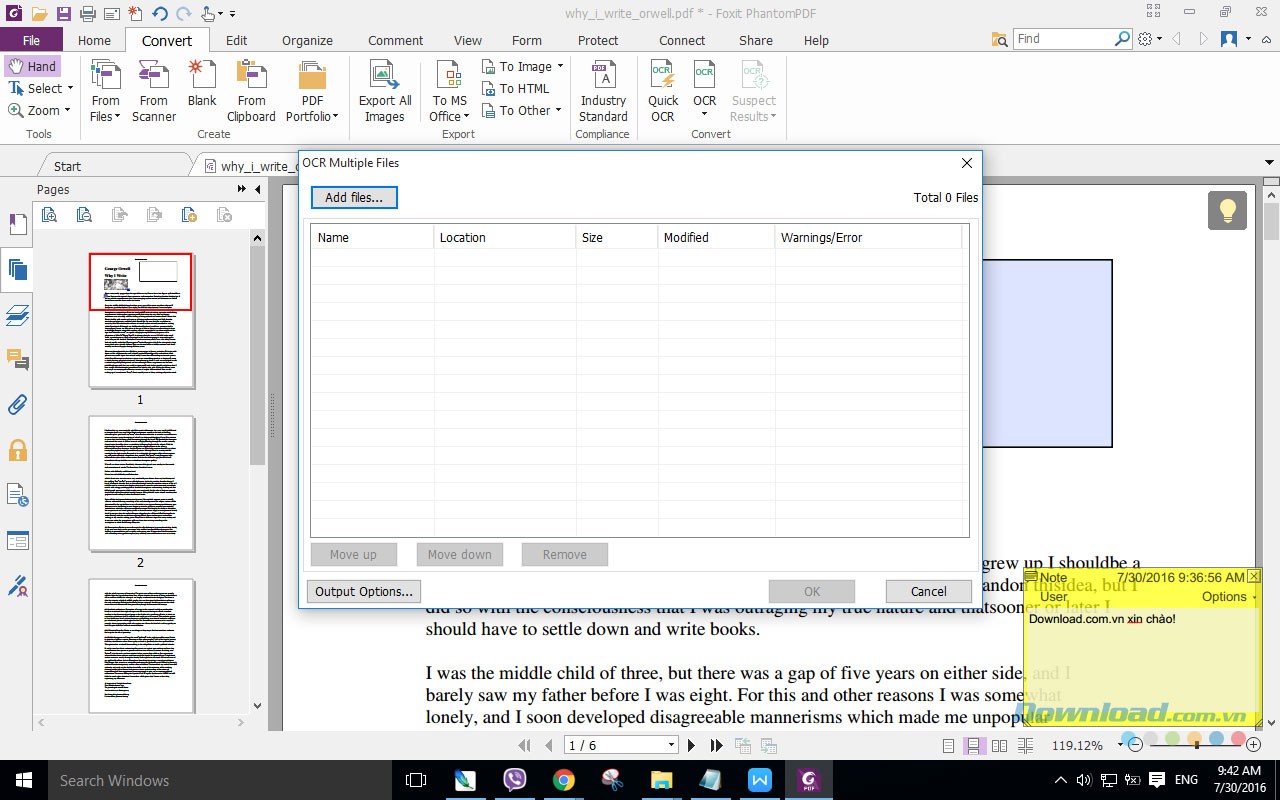1280x800 pixels.
Task: Open the File menu
Action: pyautogui.click(x=31, y=40)
